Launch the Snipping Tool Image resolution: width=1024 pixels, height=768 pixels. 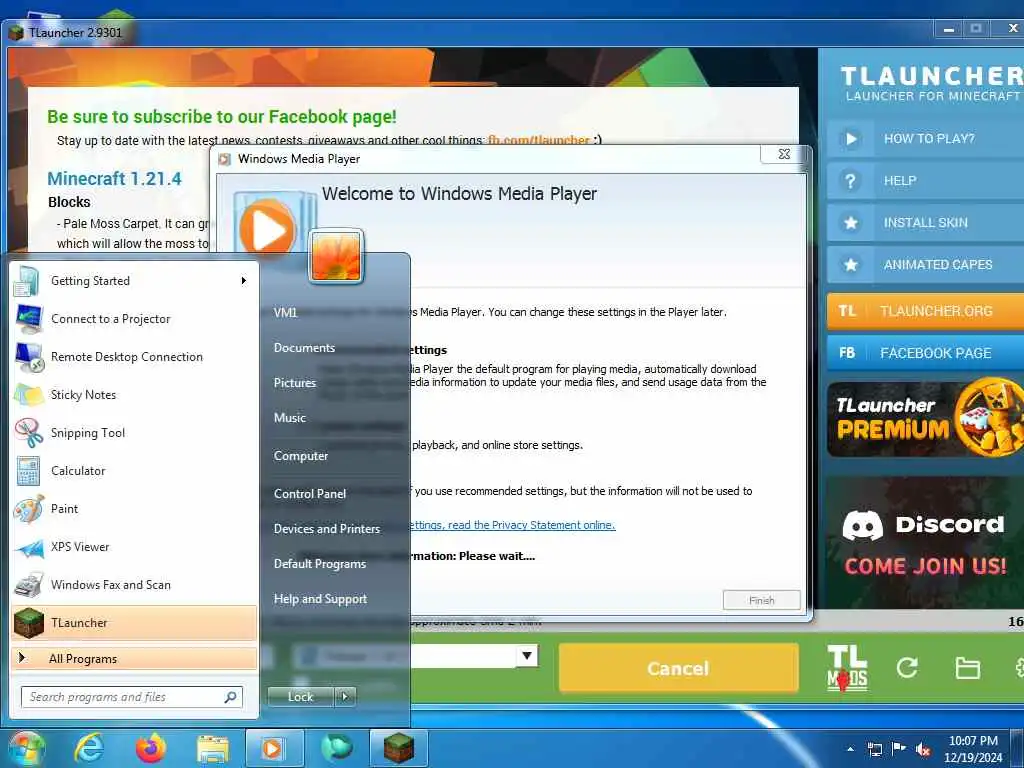pyautogui.click(x=134, y=432)
